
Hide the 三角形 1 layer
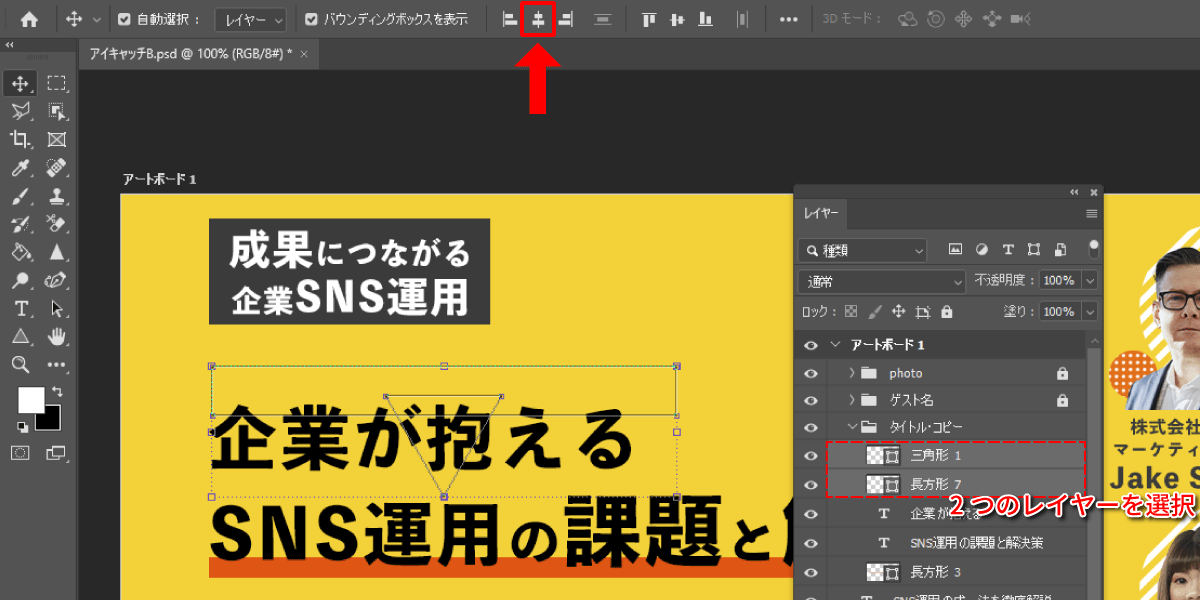tap(811, 455)
